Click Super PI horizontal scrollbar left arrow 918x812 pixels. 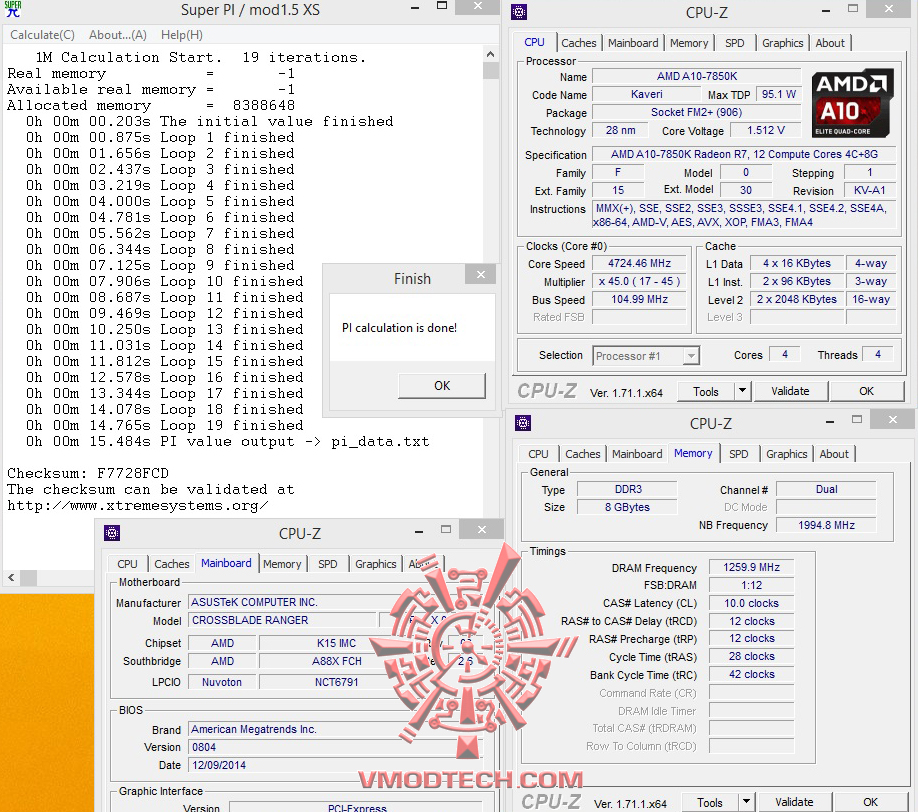[x=11, y=578]
